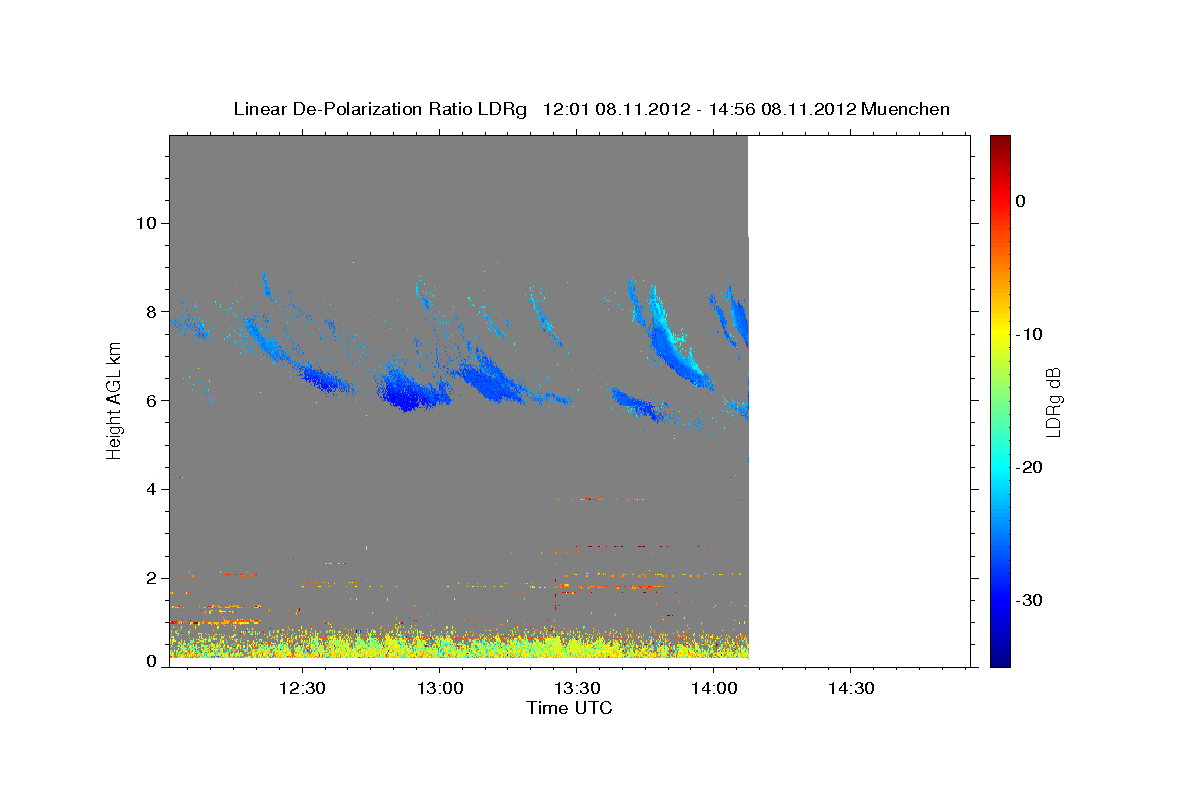1200x800 pixels.
Task: Click the height tick label 6
Action: (151, 400)
